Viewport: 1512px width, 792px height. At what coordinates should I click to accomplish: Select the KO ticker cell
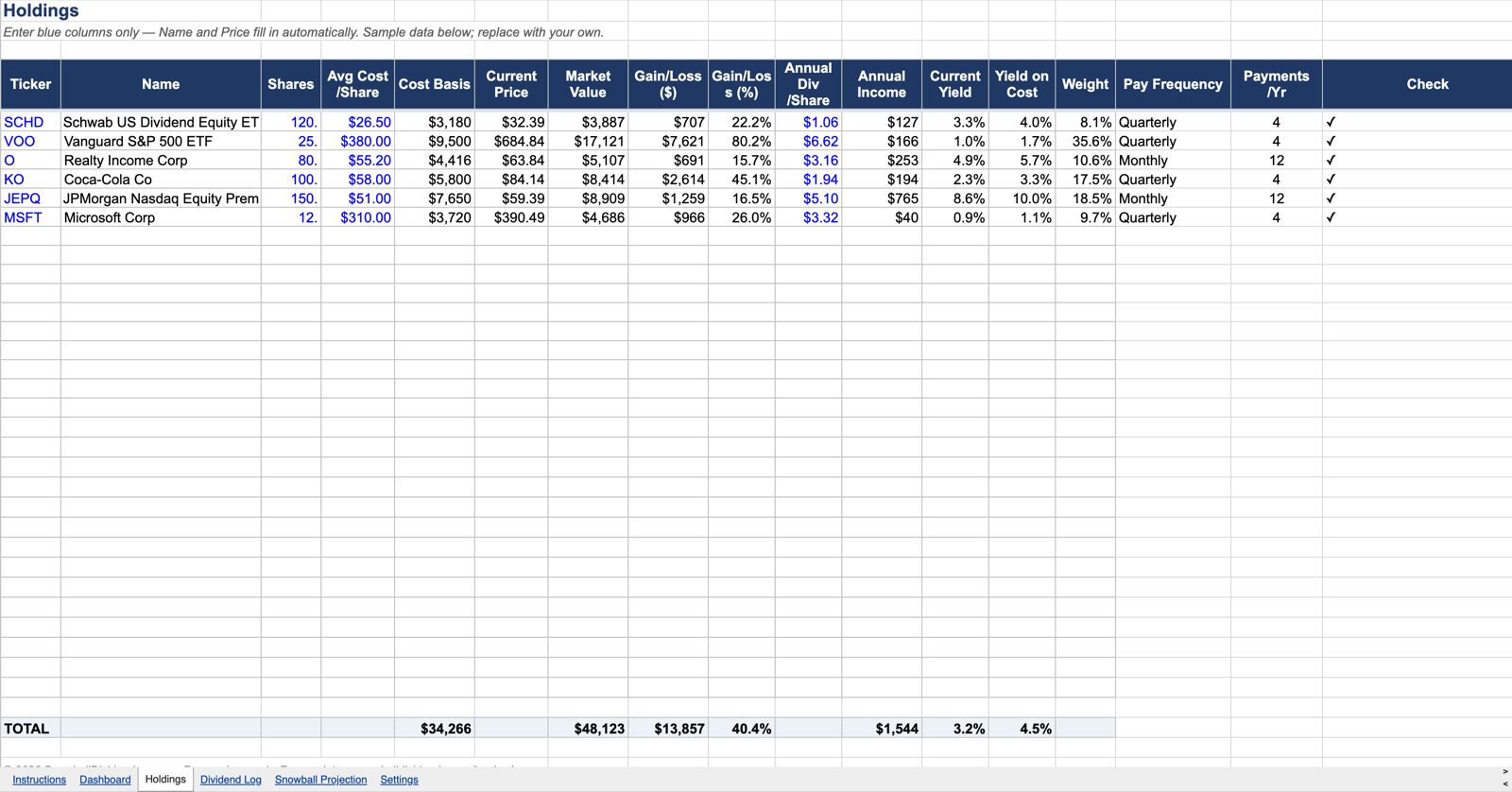[31, 180]
